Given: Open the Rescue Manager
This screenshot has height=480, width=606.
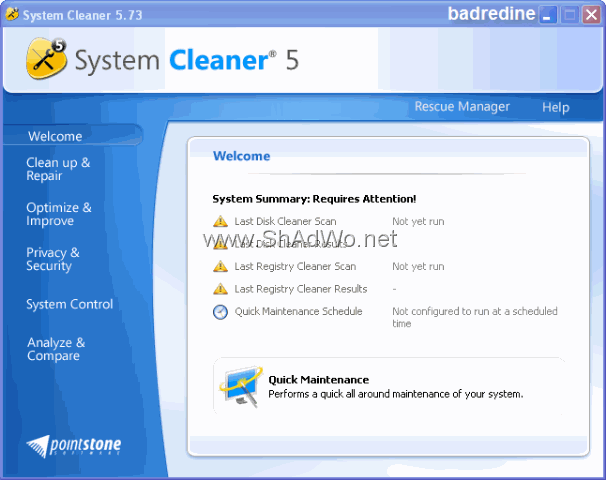Looking at the screenshot, I should 462,106.
